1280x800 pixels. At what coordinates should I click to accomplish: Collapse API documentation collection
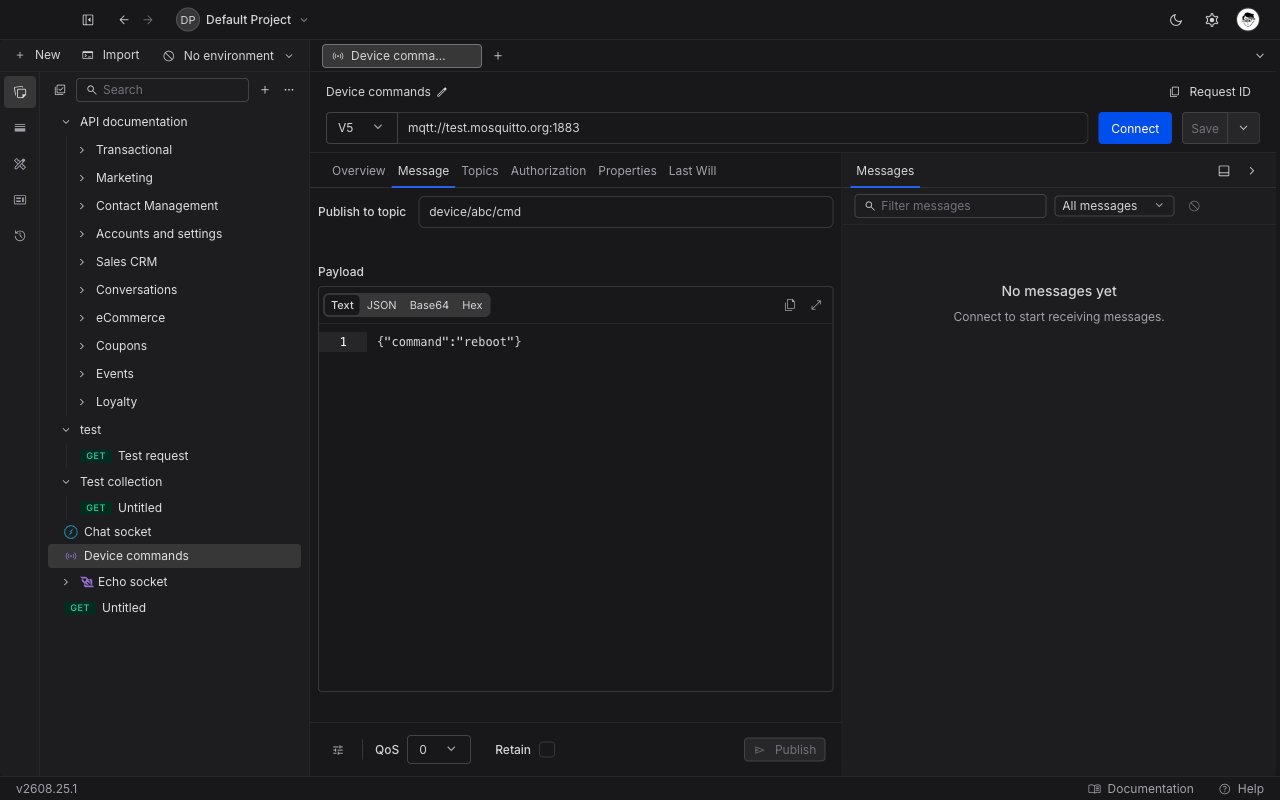coord(66,122)
